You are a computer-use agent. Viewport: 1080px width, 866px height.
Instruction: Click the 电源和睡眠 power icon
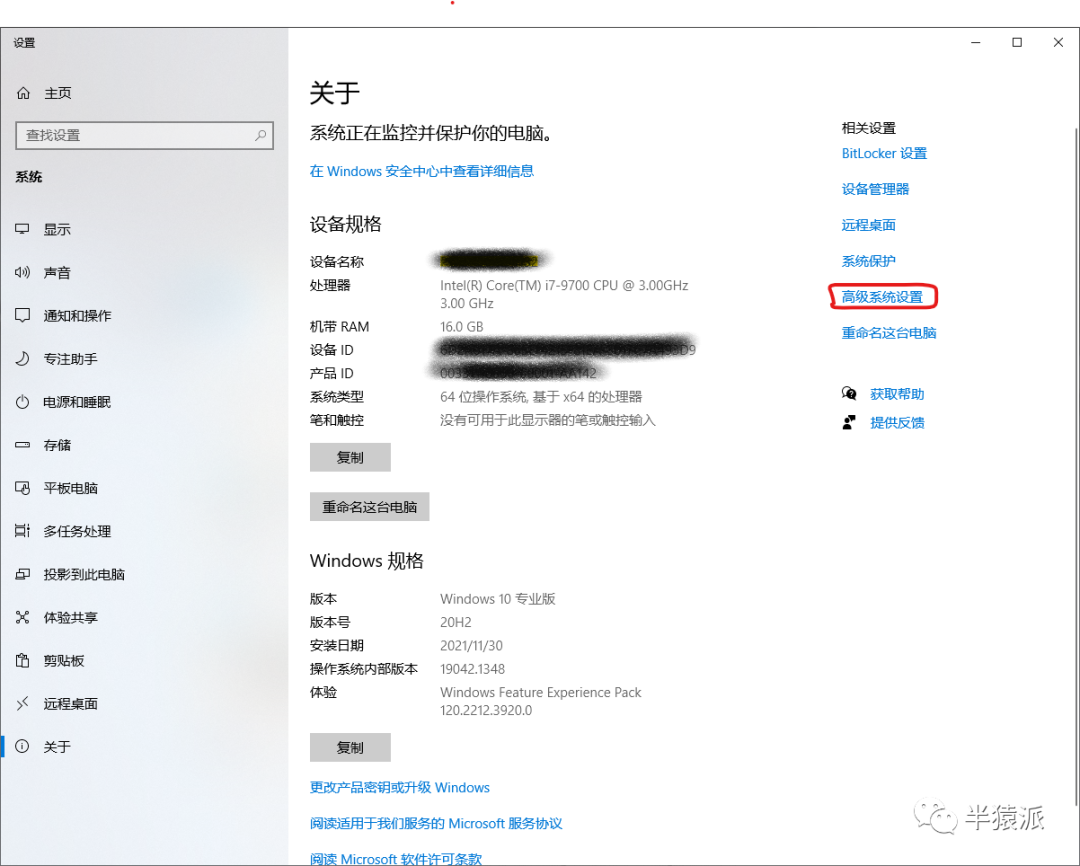coord(23,402)
